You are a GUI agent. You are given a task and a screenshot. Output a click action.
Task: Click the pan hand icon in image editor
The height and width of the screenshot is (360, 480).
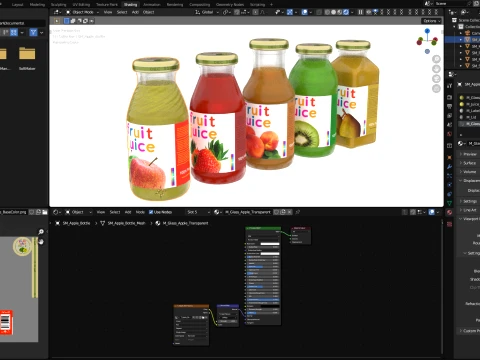(41, 242)
